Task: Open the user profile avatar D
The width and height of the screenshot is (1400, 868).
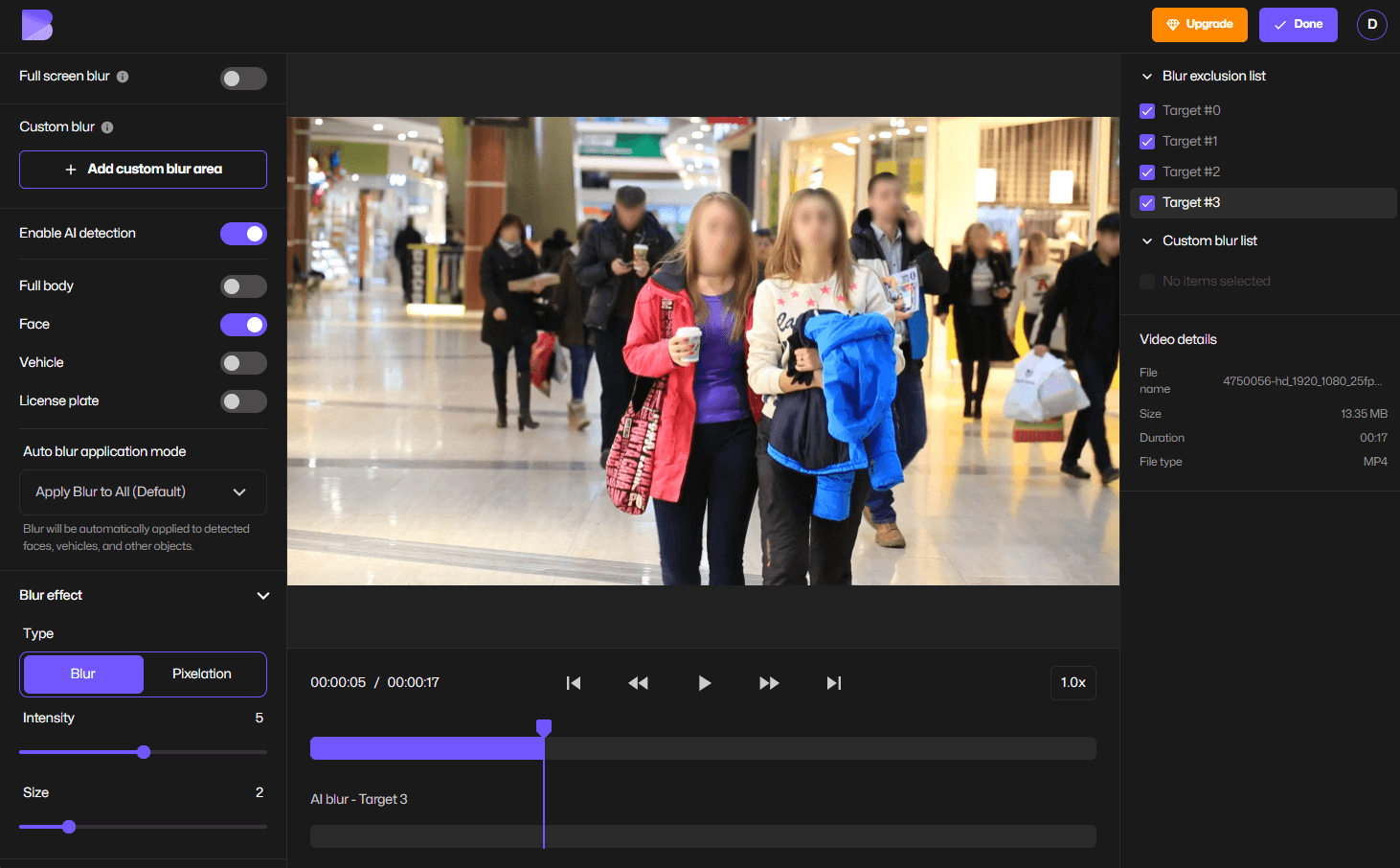Action: click(1371, 25)
